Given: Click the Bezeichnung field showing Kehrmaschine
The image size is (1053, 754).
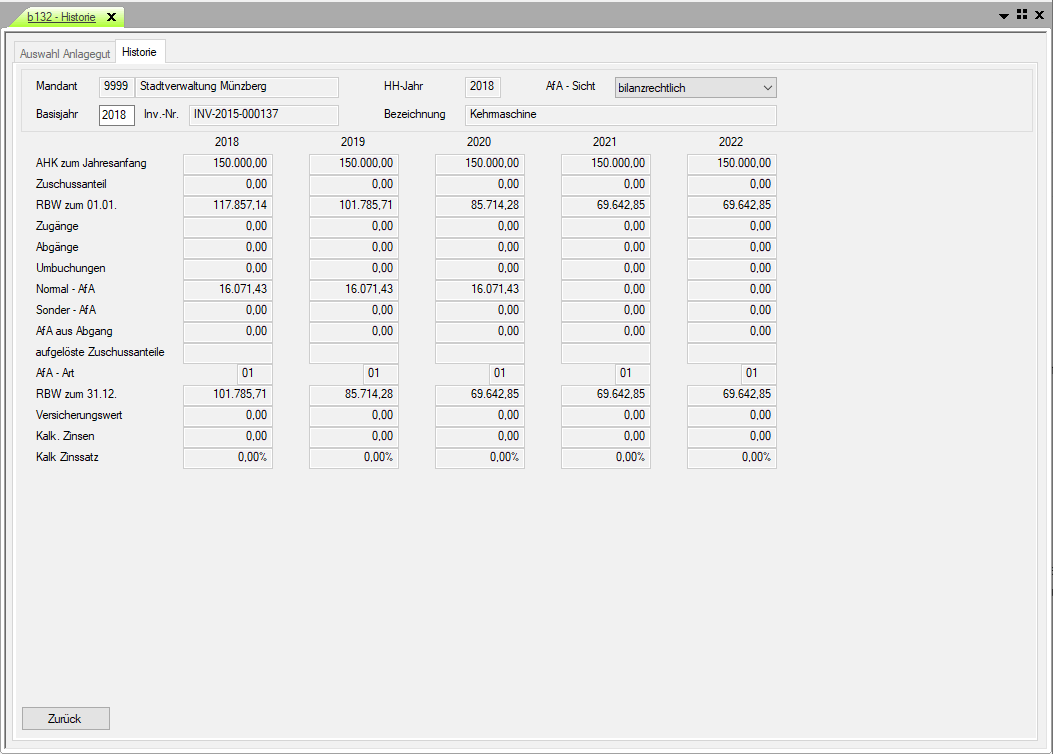Looking at the screenshot, I should [x=620, y=115].
